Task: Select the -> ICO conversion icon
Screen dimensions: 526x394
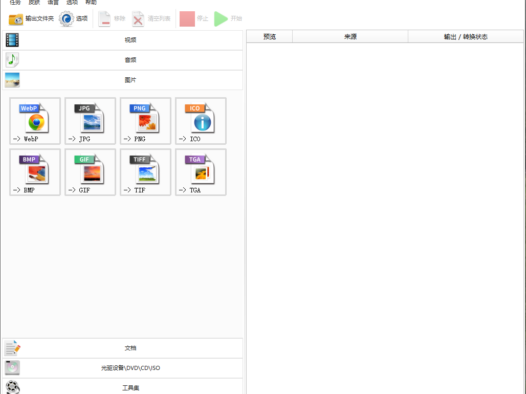Action: click(201, 121)
